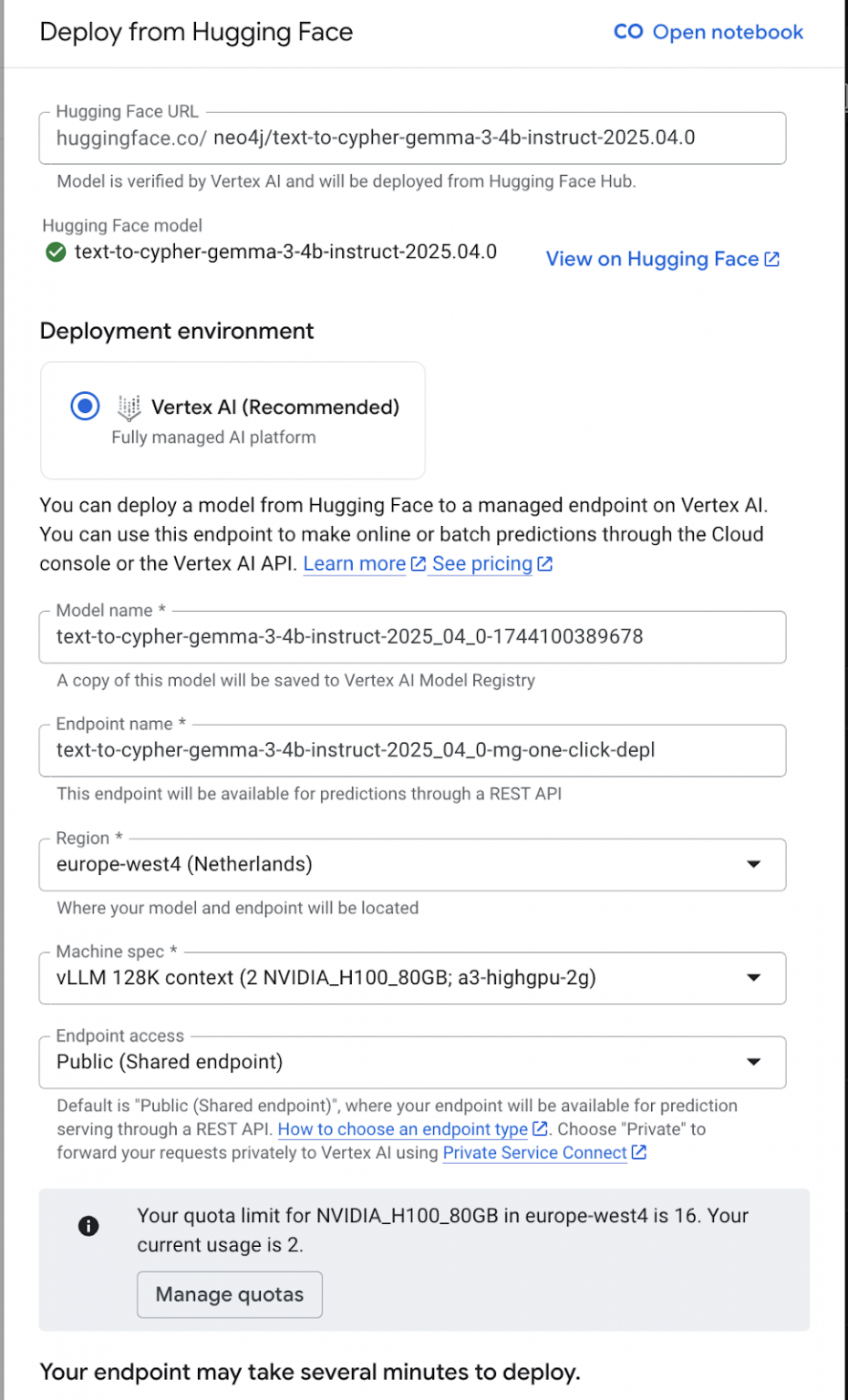The image size is (848, 1400).
Task: Open the Region dropdown
Action: point(754,864)
